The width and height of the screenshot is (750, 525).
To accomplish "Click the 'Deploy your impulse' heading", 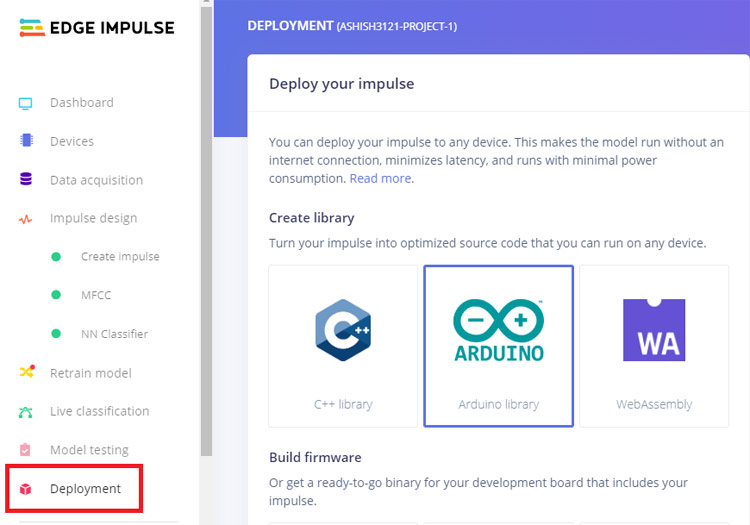I will [x=342, y=84].
